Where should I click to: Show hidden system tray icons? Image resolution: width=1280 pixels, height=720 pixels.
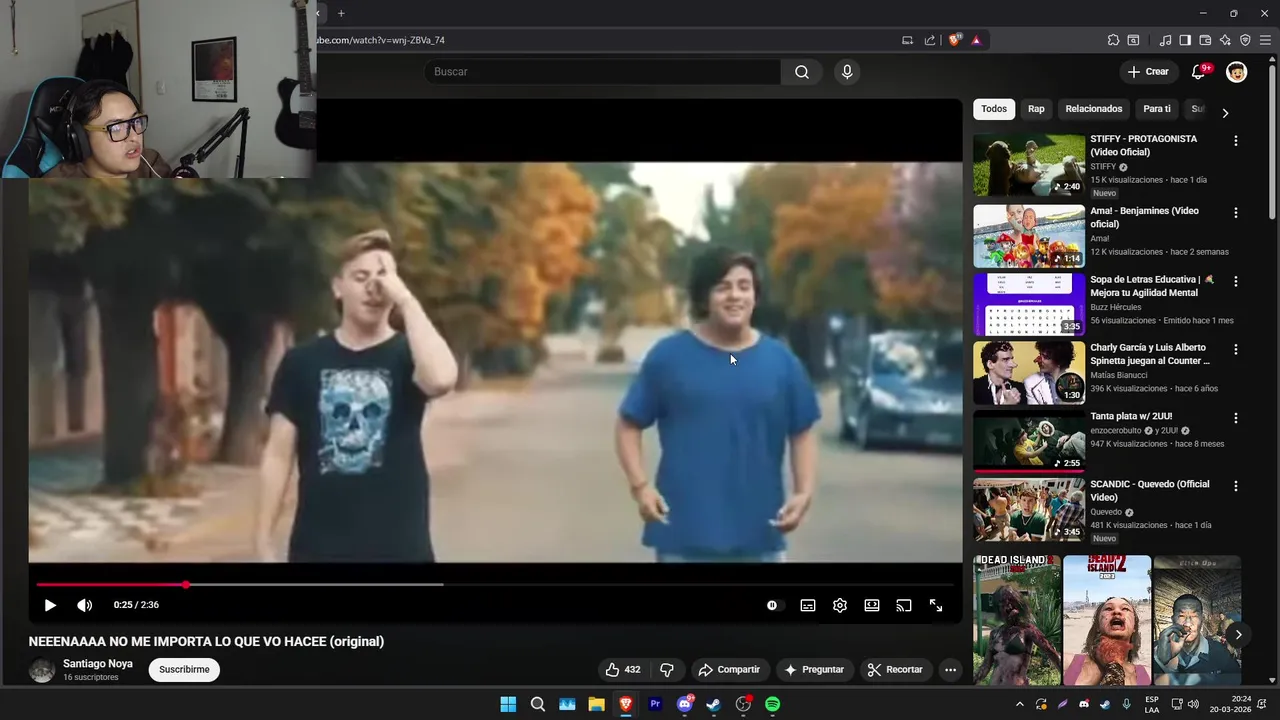point(1020,704)
